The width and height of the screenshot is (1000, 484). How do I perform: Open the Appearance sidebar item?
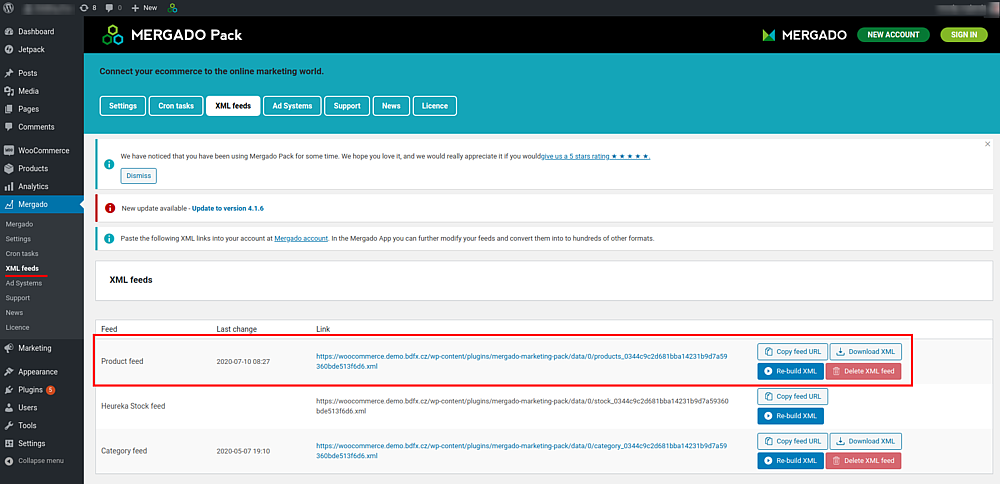(41, 372)
